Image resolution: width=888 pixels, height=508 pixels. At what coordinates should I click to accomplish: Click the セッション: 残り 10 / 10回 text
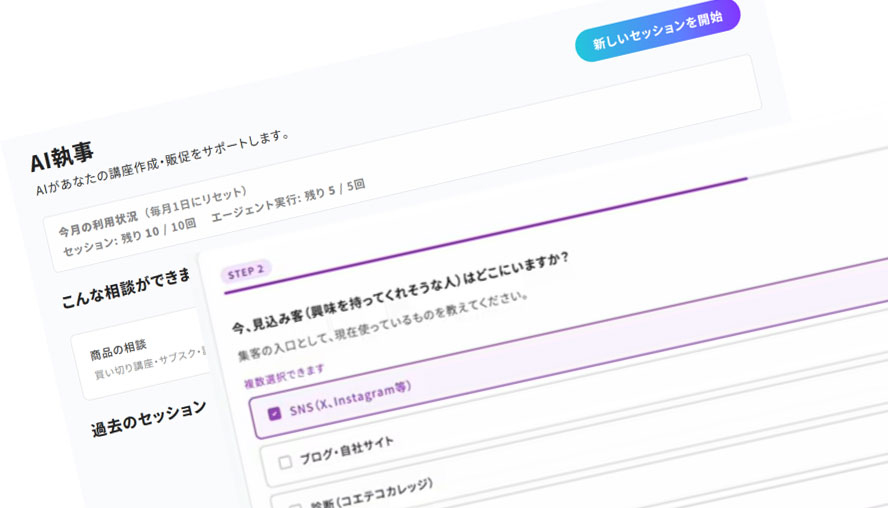tap(129, 237)
